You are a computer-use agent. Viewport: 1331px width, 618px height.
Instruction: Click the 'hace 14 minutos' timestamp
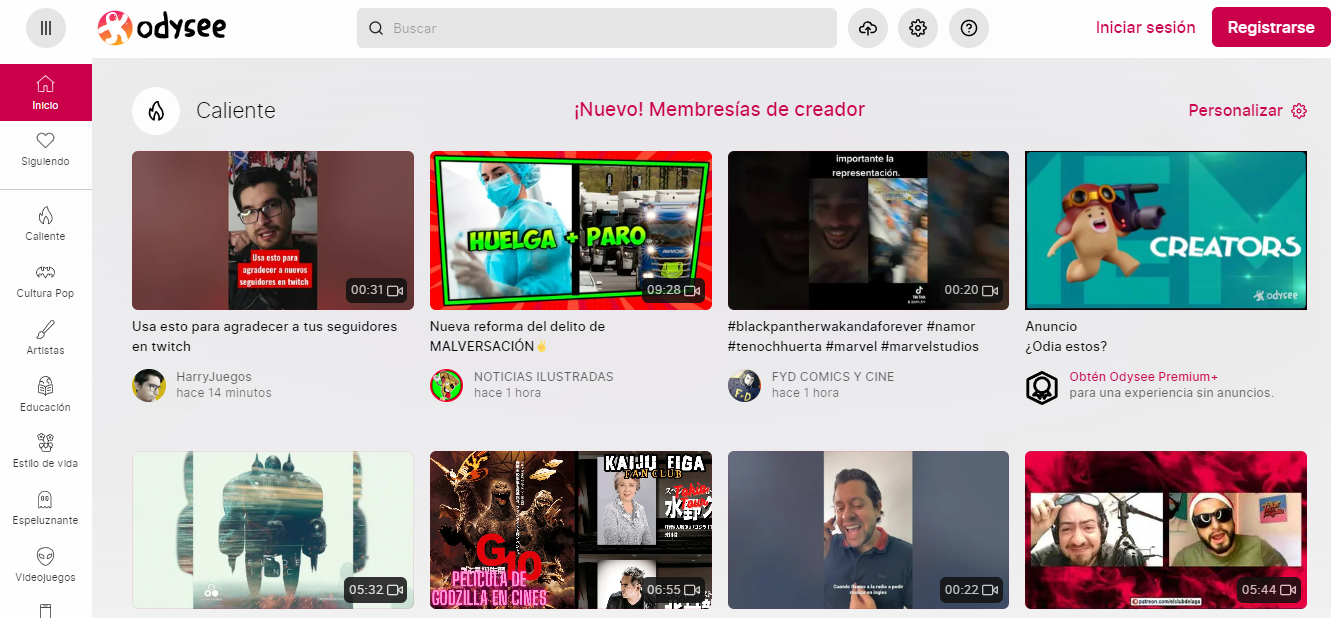[224, 393]
